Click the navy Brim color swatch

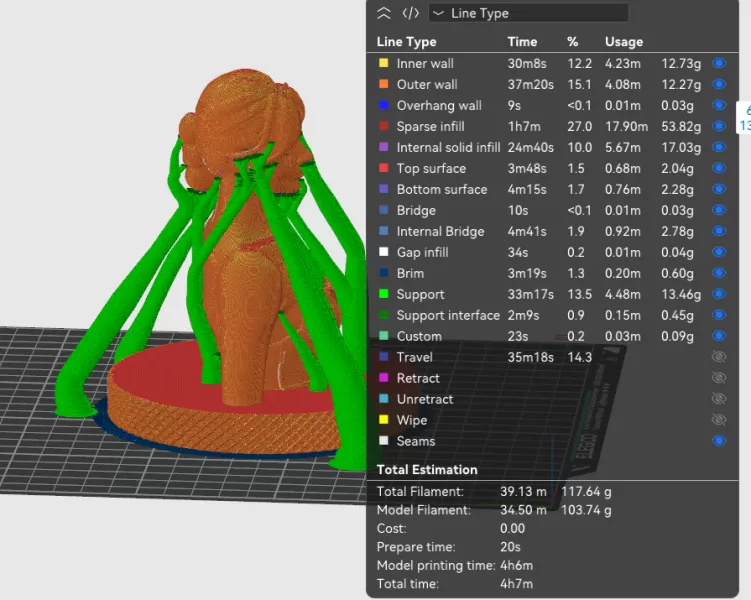[384, 273]
